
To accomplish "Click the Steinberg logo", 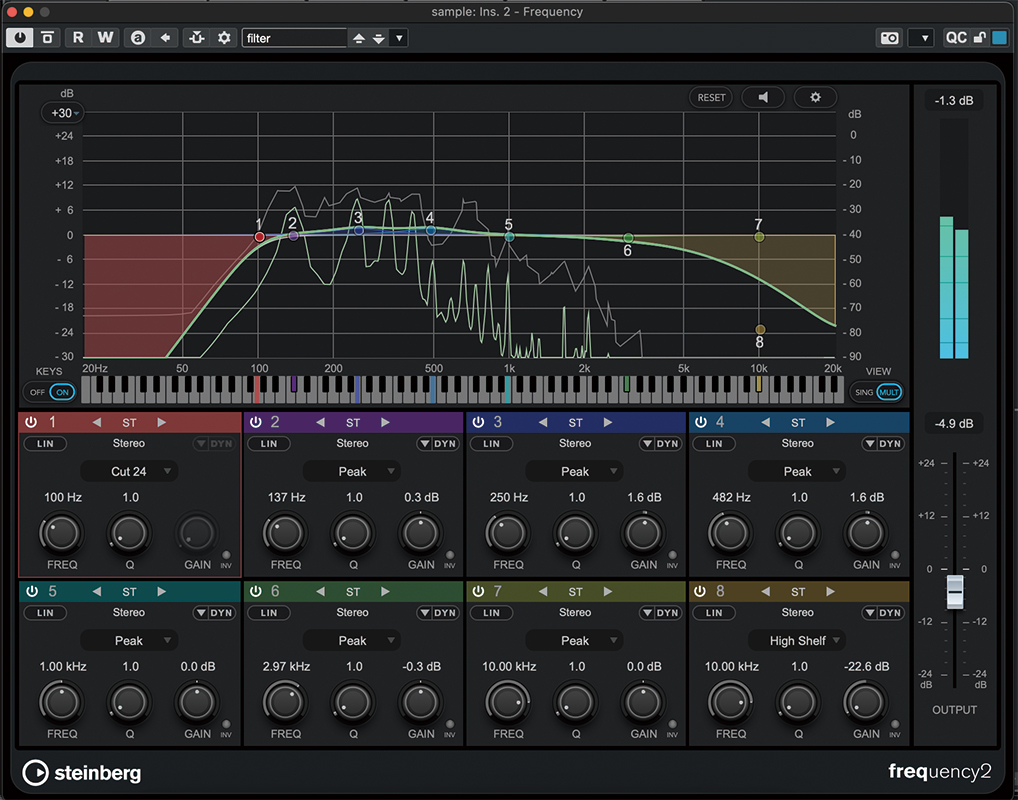I will (82, 773).
